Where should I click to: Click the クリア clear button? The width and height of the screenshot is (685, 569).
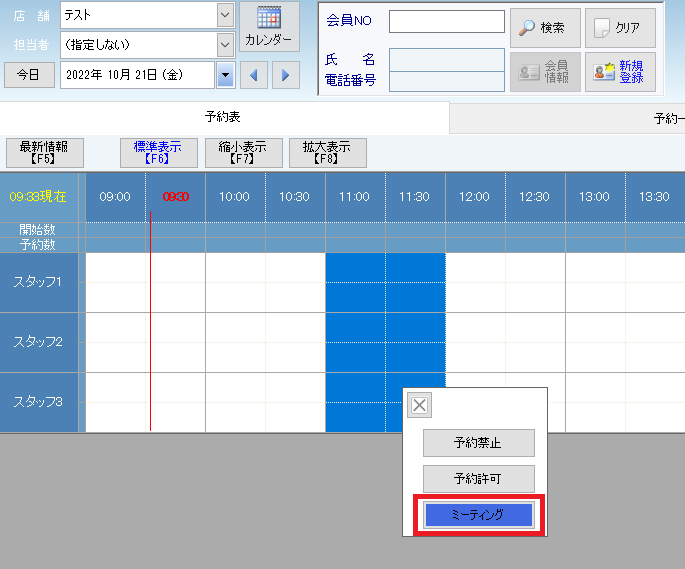(620, 28)
